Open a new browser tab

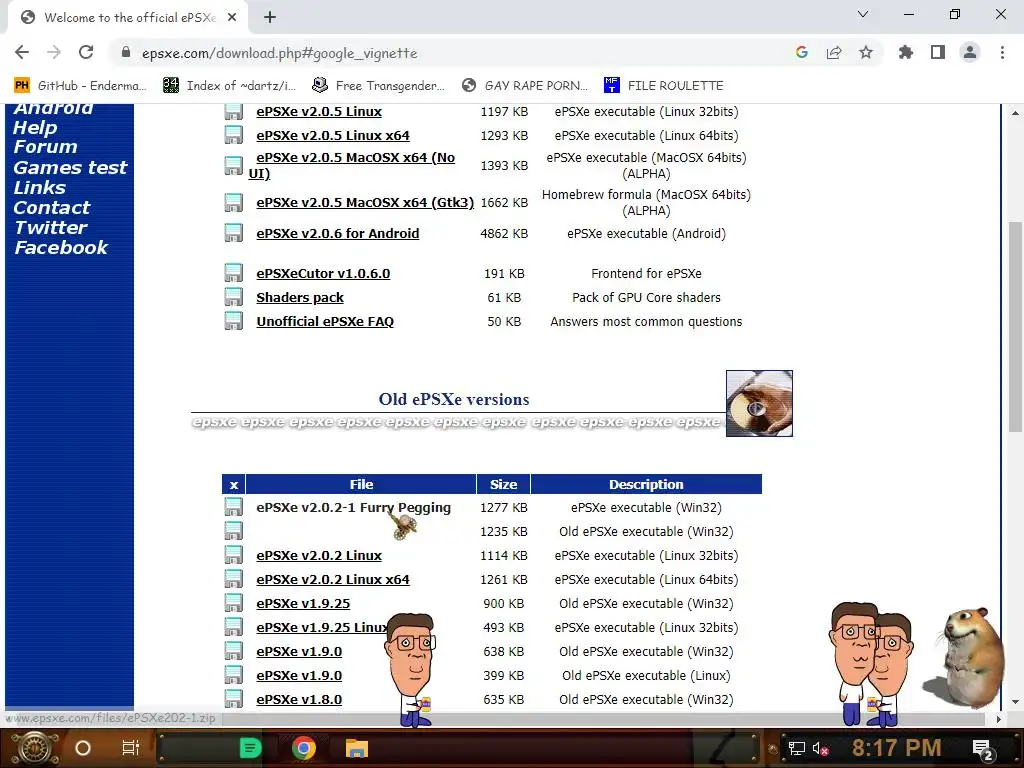click(270, 18)
